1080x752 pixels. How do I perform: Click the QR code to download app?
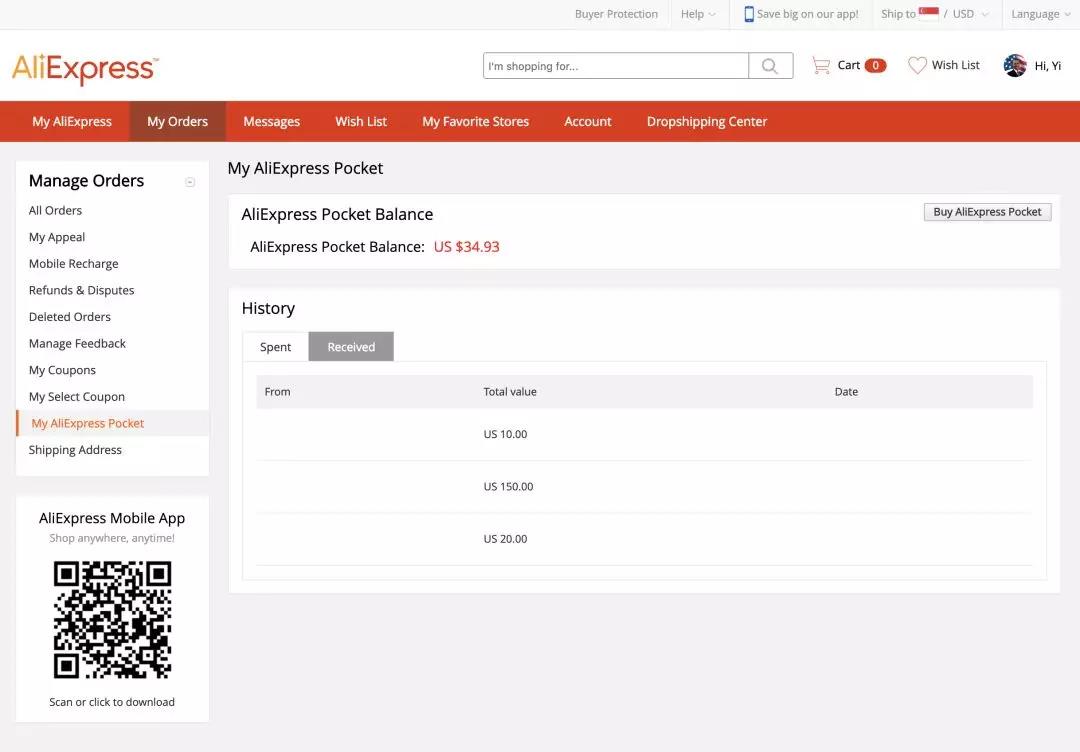tap(112, 620)
